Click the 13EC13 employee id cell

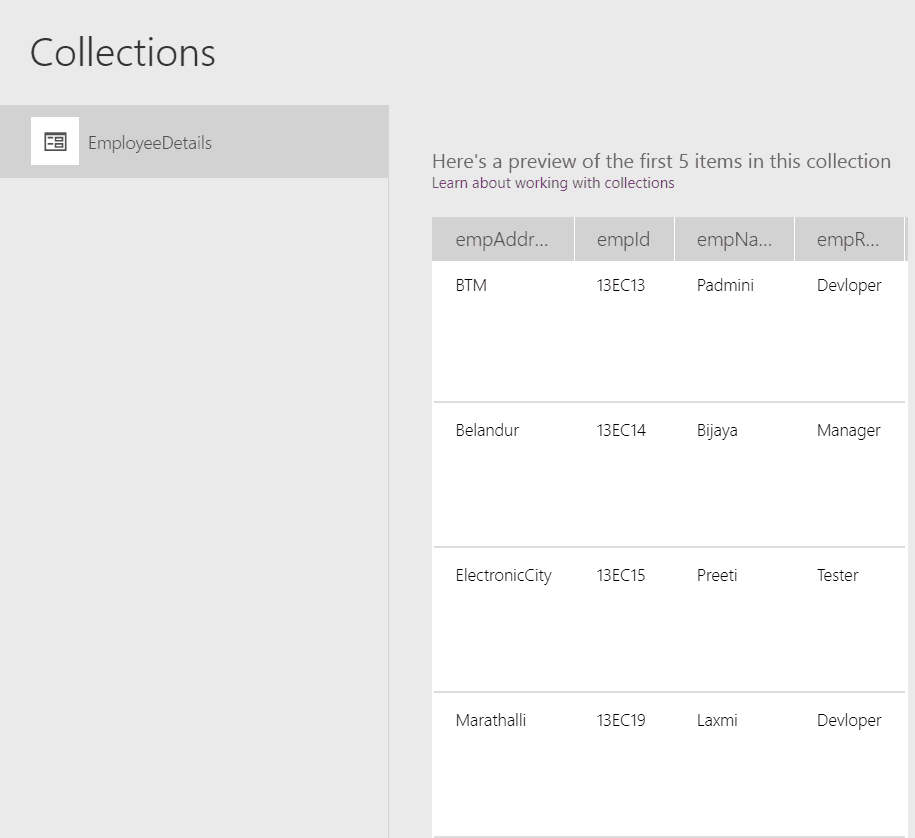coord(620,285)
